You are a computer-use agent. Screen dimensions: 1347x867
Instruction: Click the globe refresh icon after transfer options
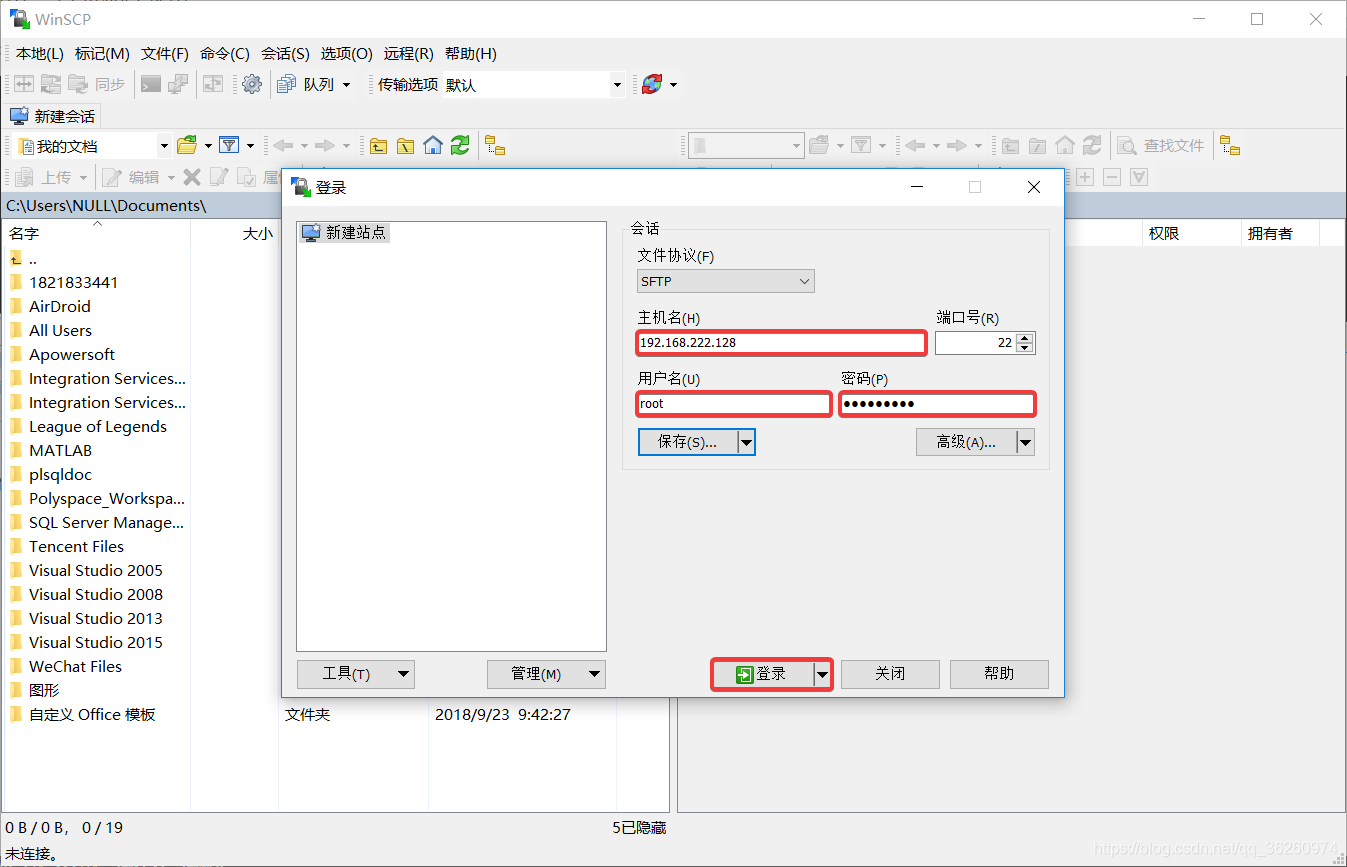point(652,85)
